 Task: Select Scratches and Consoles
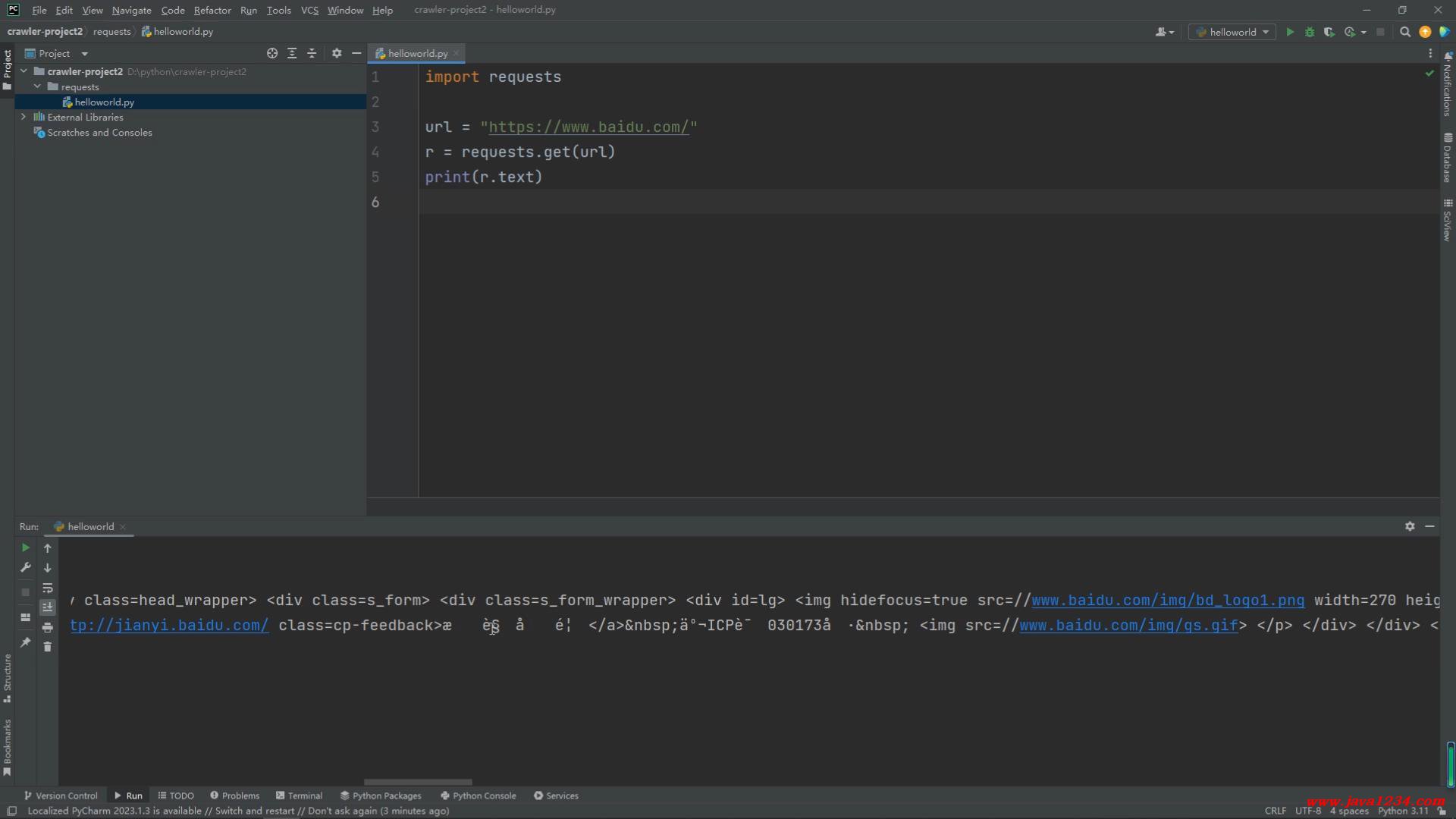(x=99, y=132)
